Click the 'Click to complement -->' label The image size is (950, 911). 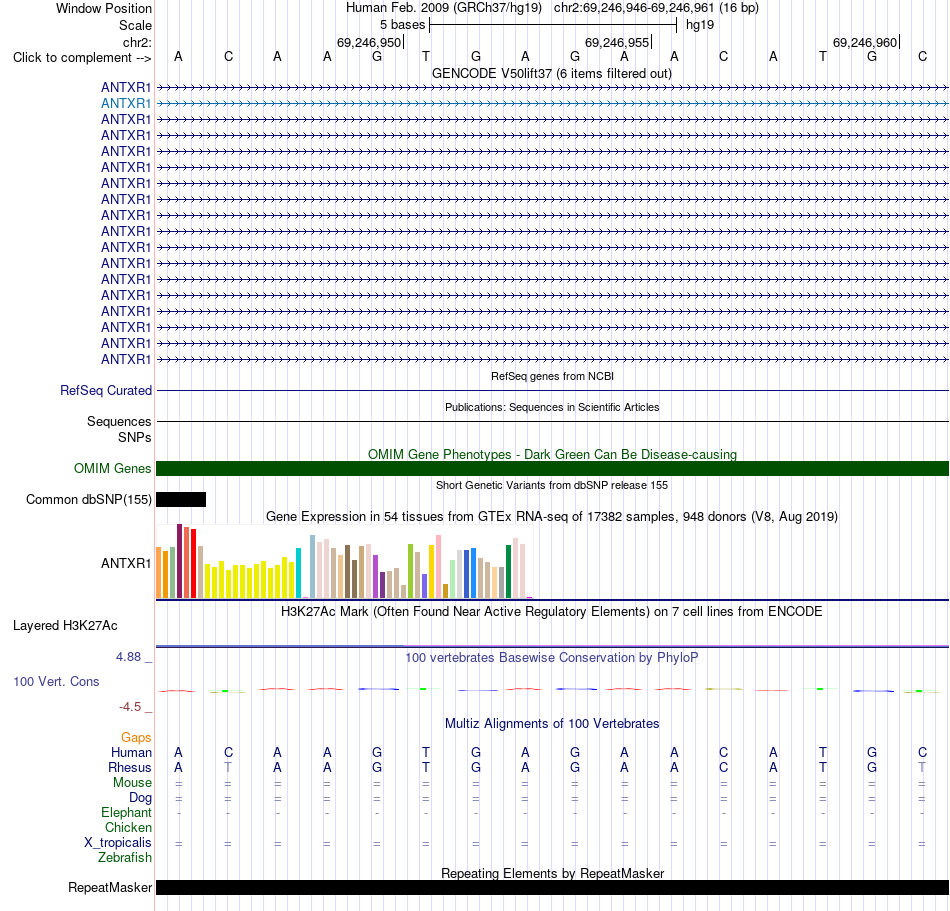click(x=82, y=58)
